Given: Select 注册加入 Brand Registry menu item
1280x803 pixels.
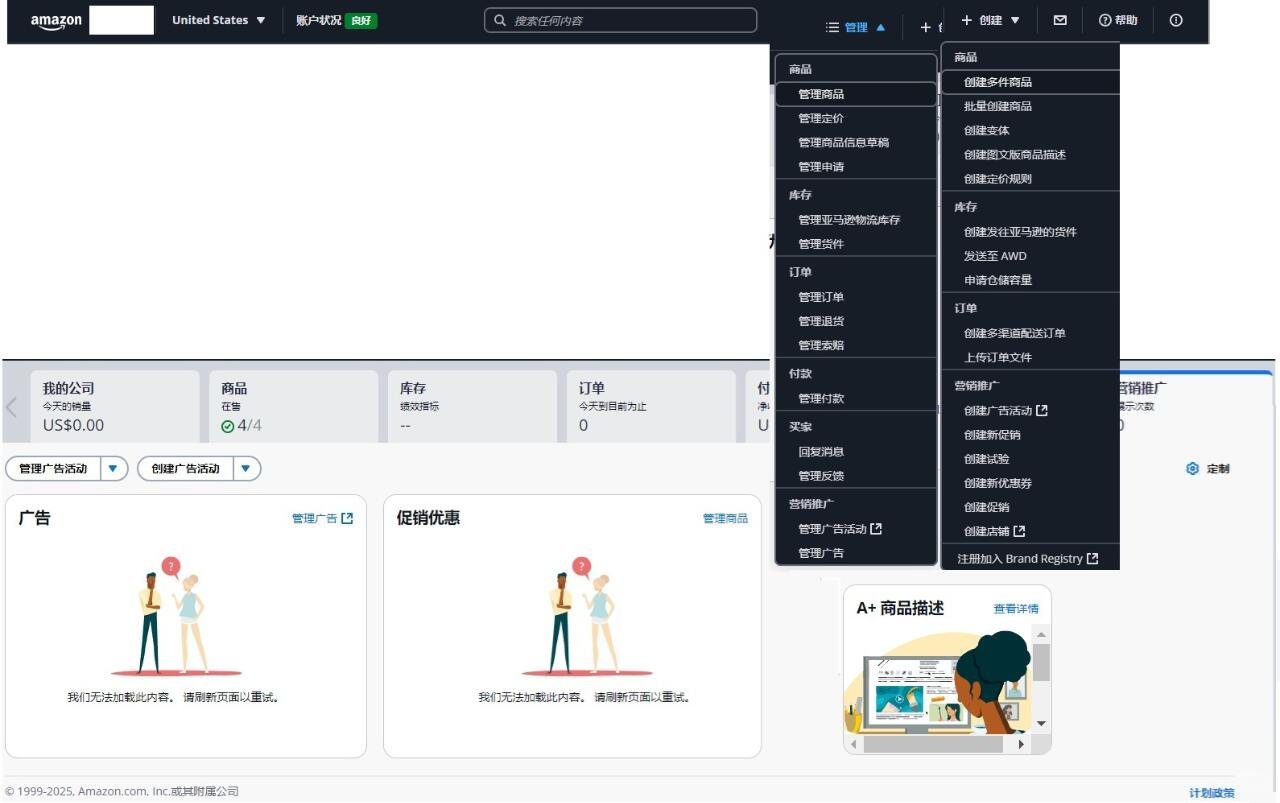Looking at the screenshot, I should pyautogui.click(x=1030, y=559).
